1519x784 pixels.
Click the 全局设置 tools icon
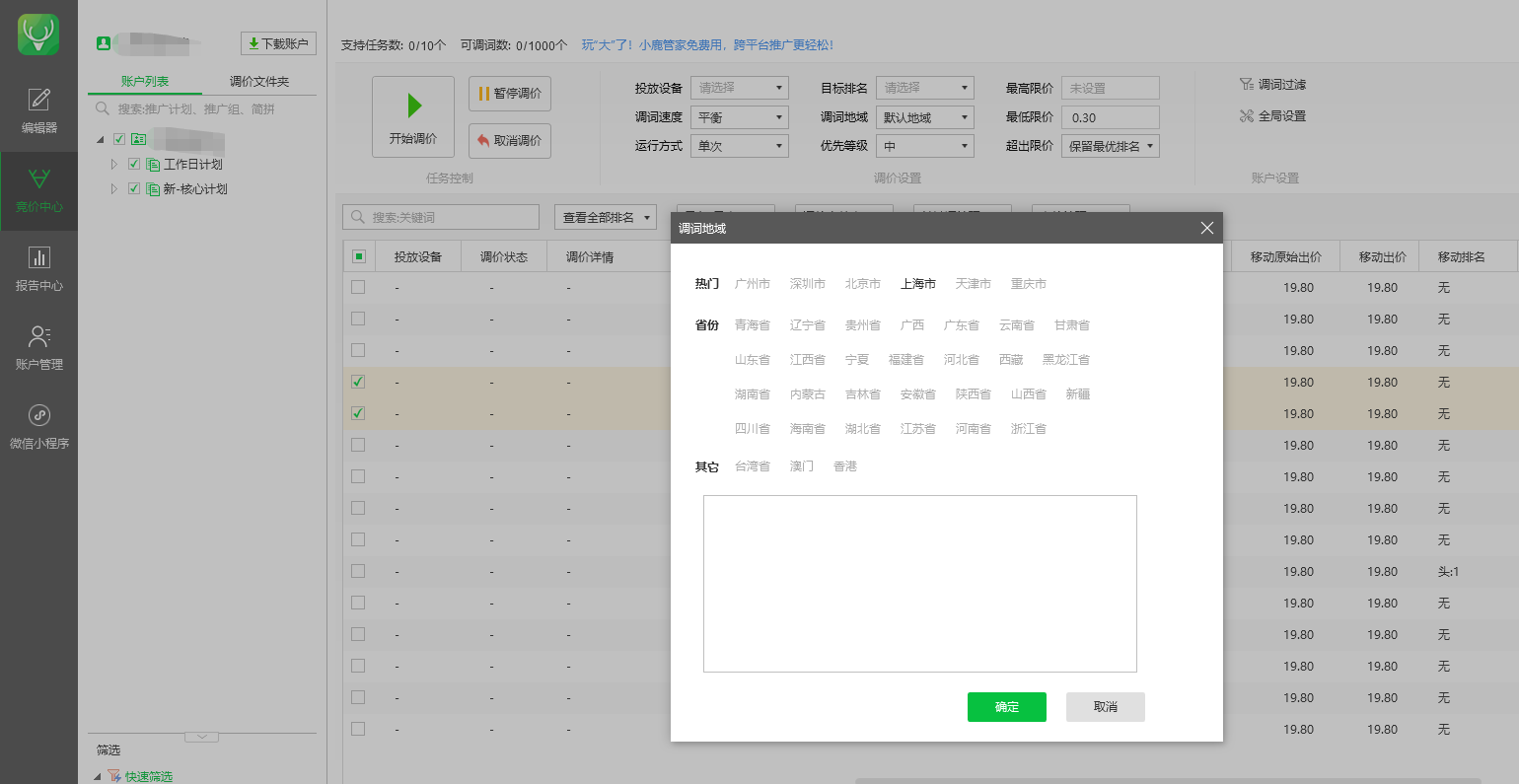tap(1247, 116)
